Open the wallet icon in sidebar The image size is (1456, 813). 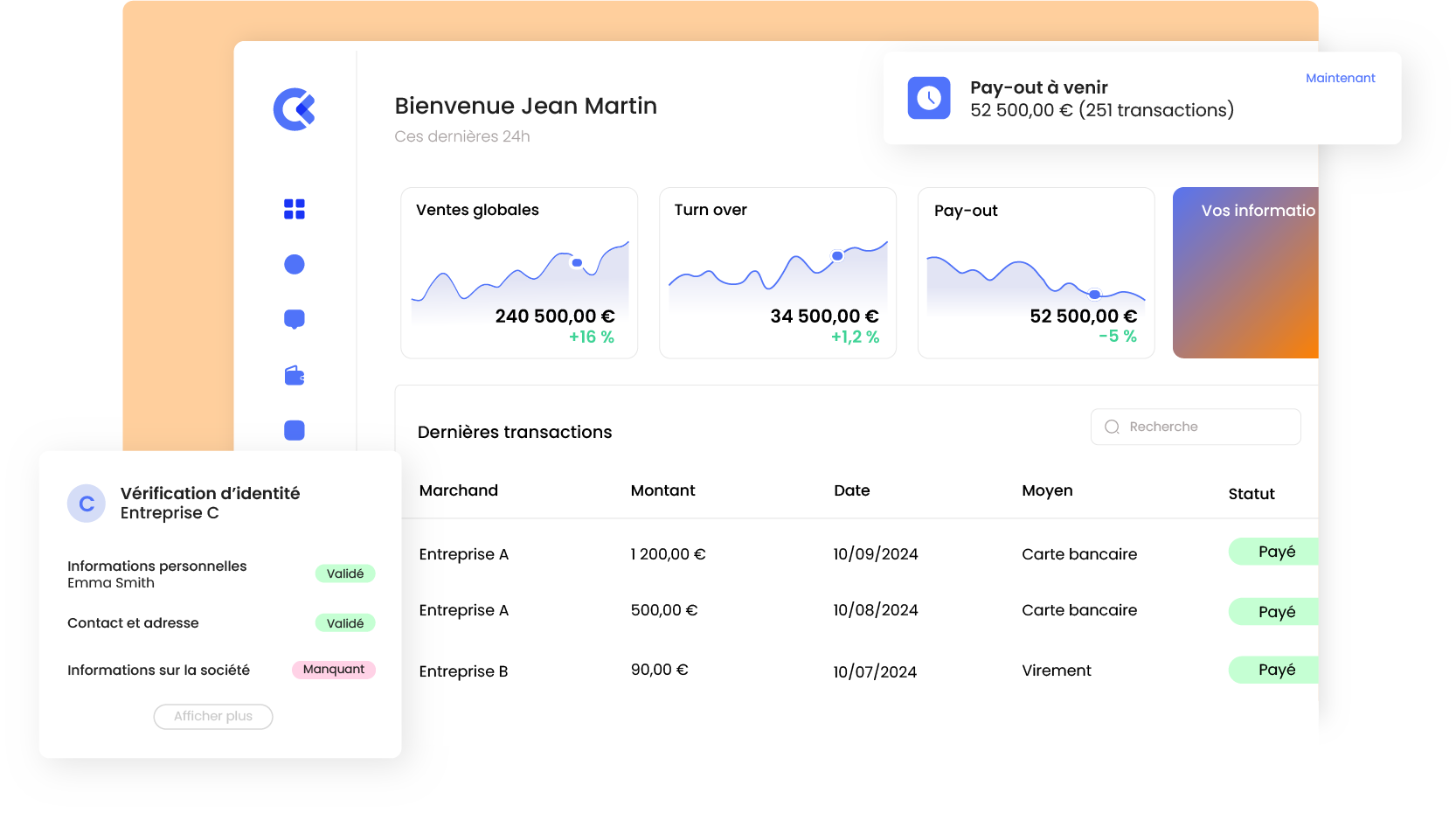pyautogui.click(x=295, y=376)
